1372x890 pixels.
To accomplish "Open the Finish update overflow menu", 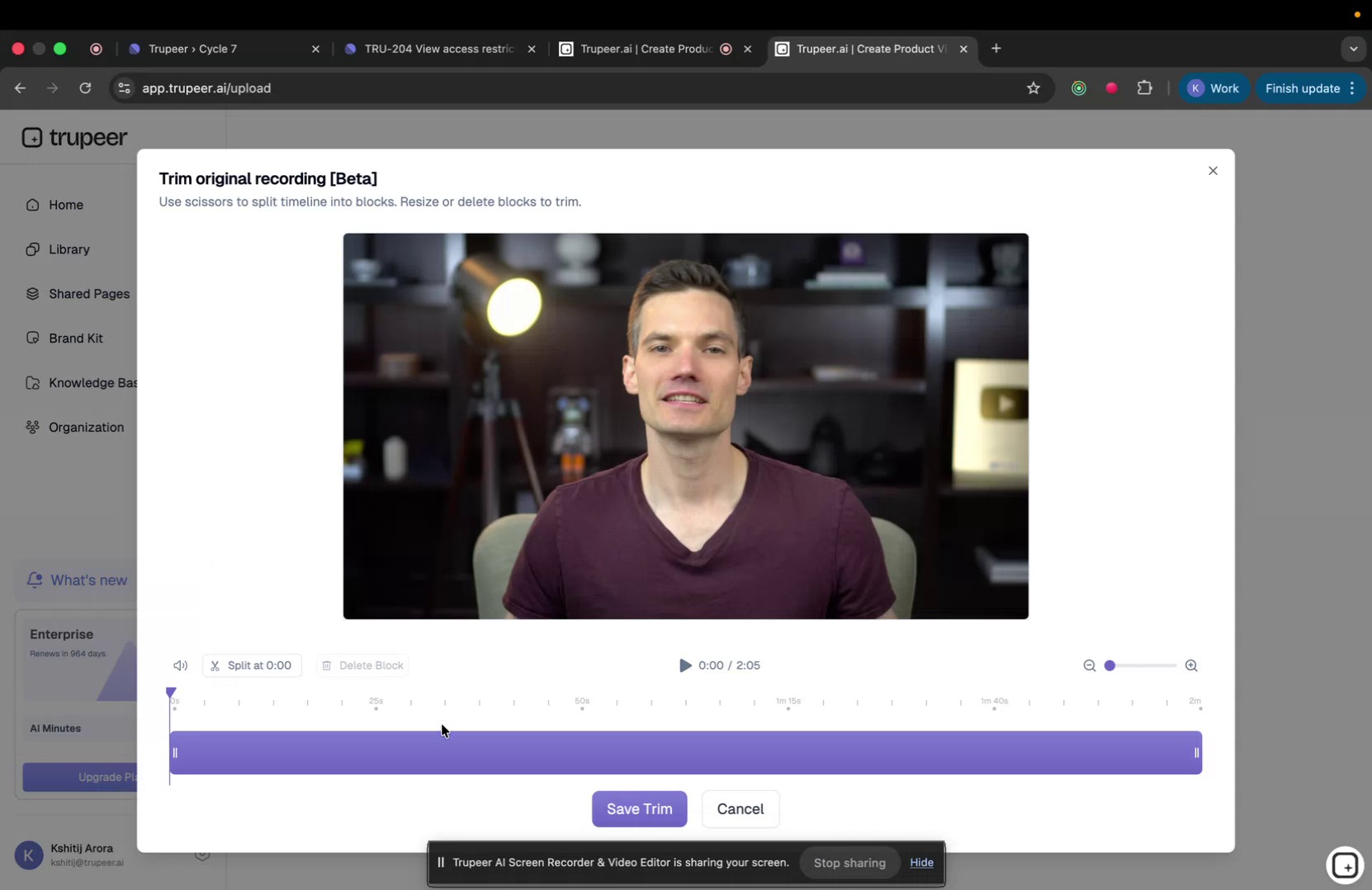I will (1353, 88).
